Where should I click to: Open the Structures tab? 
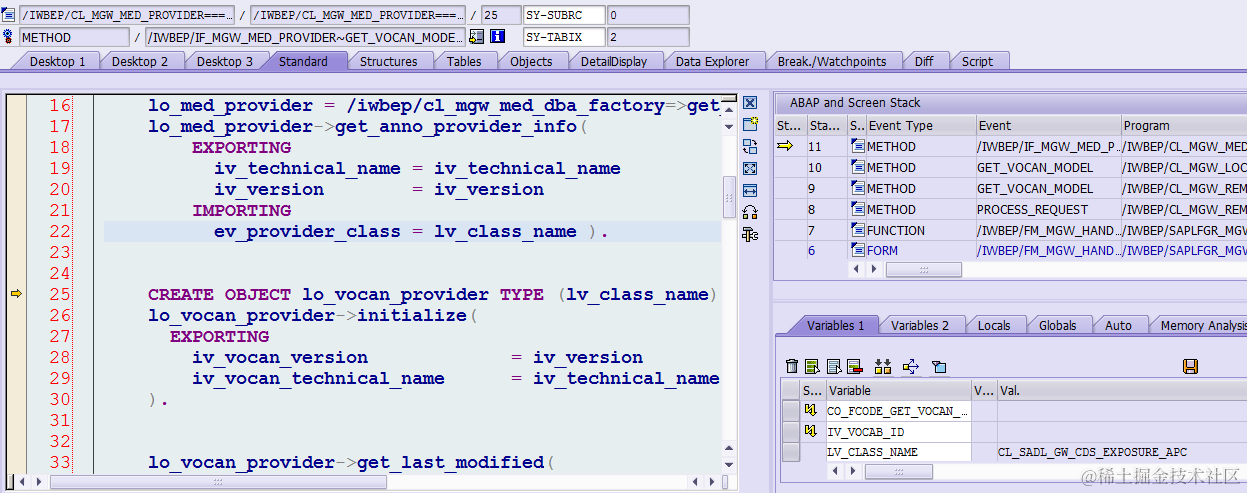pyautogui.click(x=389, y=61)
